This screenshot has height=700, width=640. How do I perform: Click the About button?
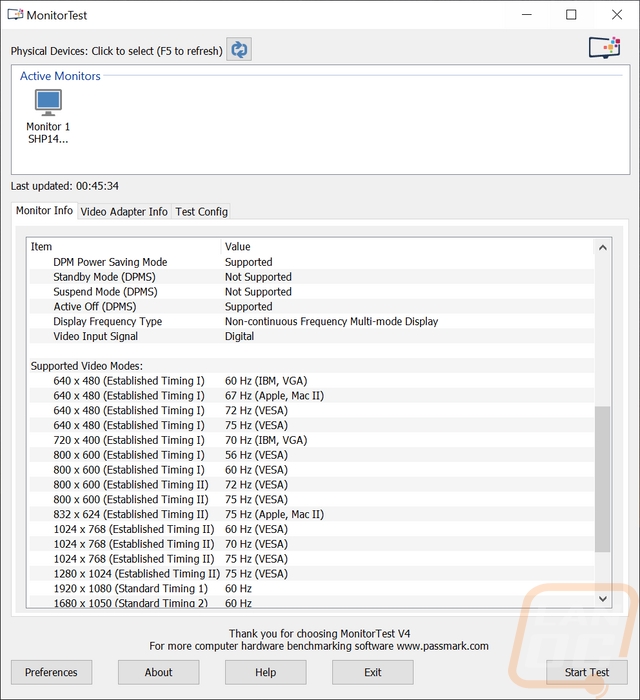158,672
